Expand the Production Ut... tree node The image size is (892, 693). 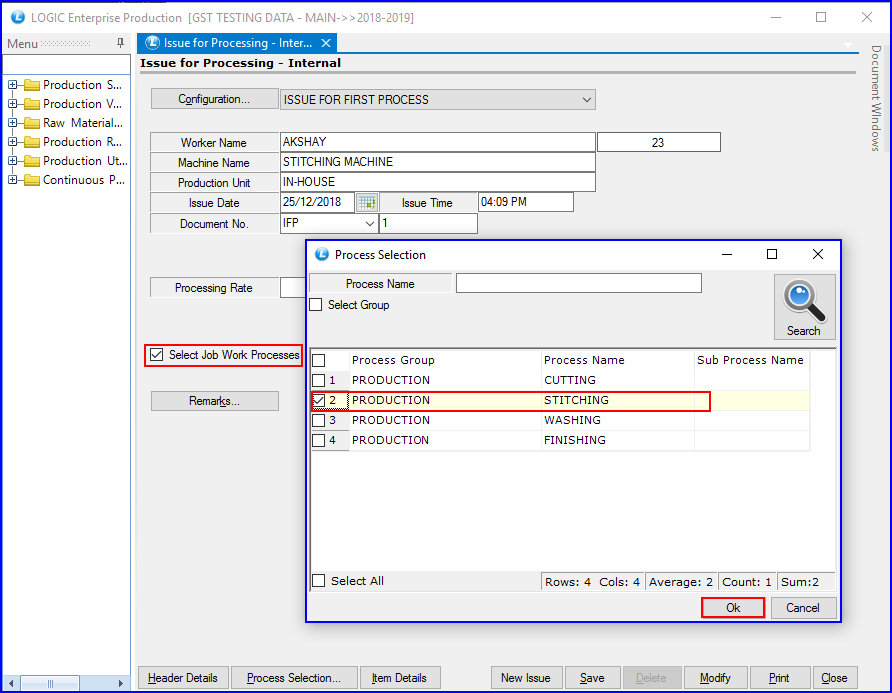(x=13, y=161)
